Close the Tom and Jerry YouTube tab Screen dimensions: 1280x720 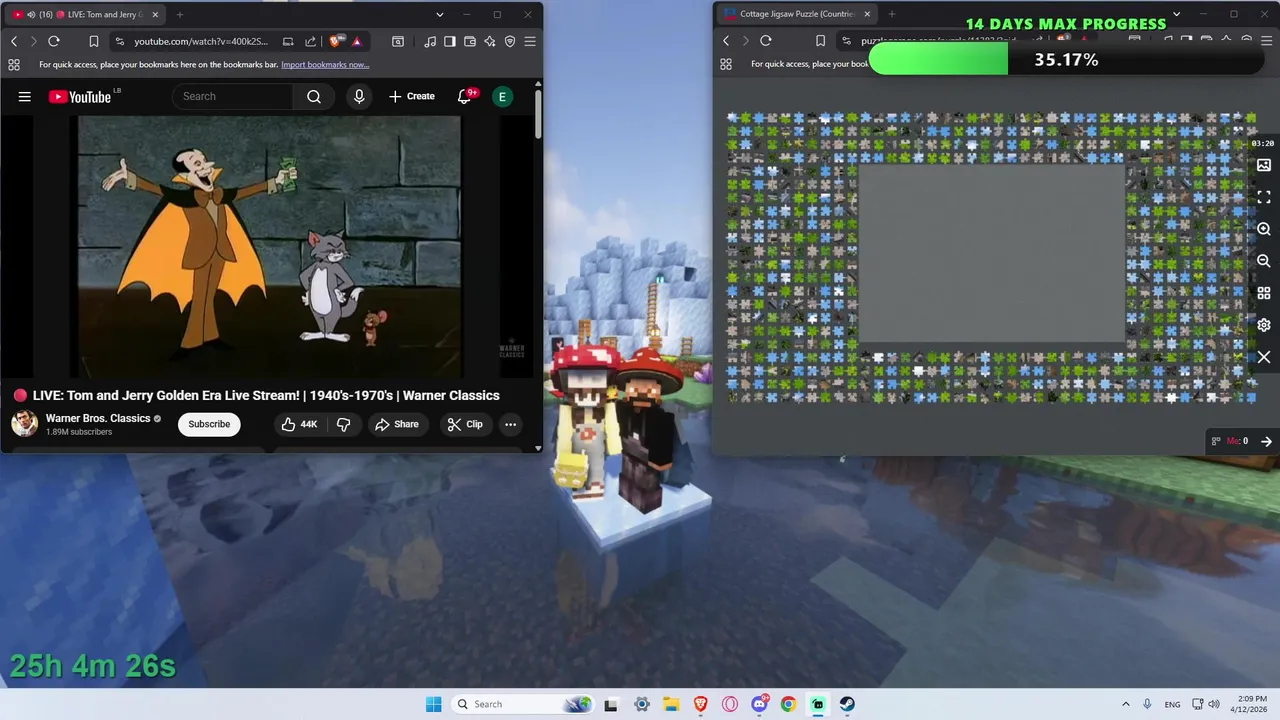click(155, 14)
